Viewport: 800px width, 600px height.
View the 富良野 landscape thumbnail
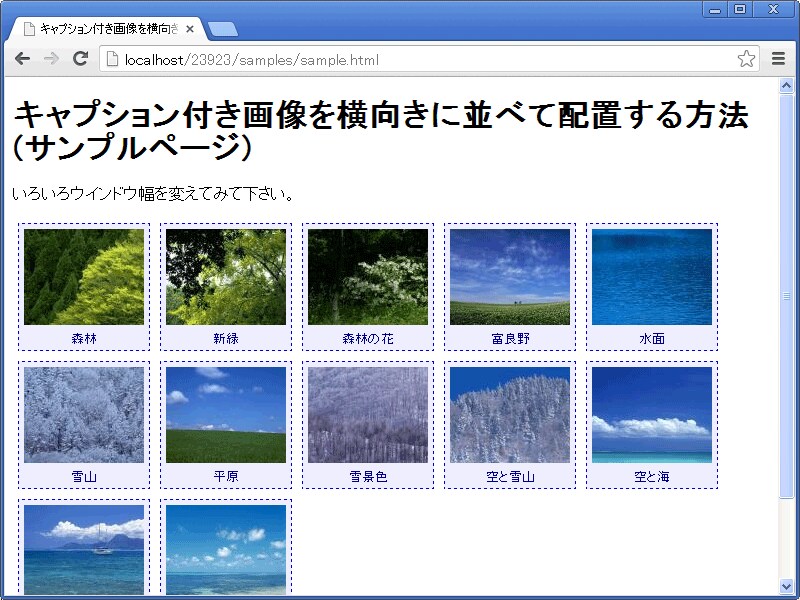coord(509,275)
